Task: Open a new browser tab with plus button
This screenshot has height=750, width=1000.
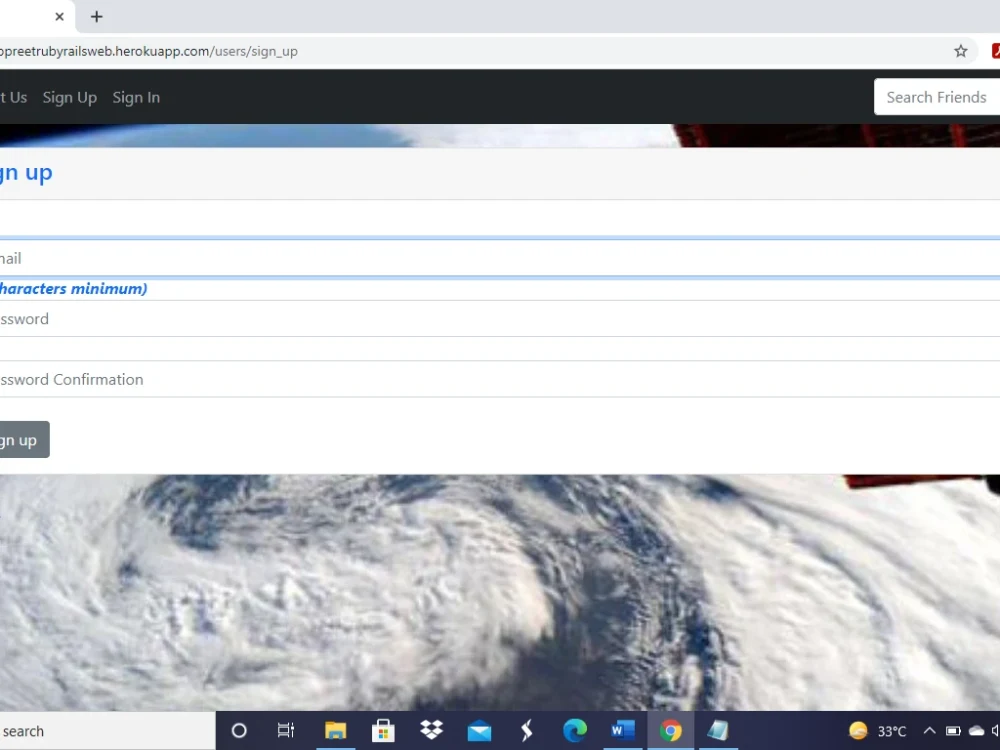Action: pos(96,17)
